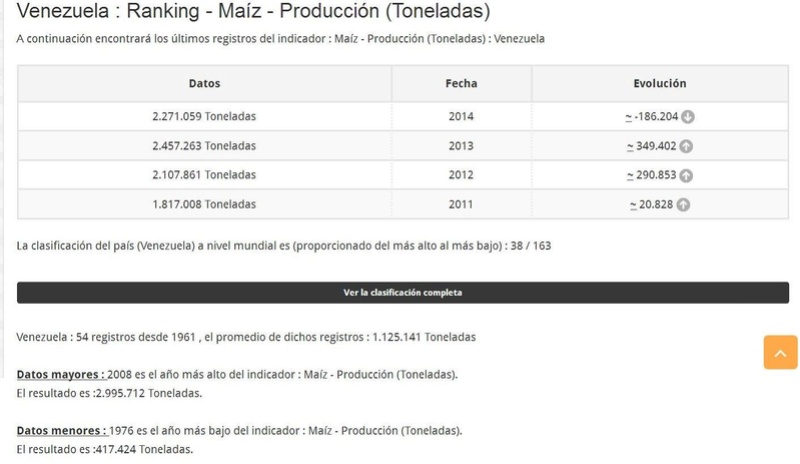Image resolution: width=800 pixels, height=464 pixels.
Task: Click the ~ -186.204 evolution value
Action: point(652,116)
